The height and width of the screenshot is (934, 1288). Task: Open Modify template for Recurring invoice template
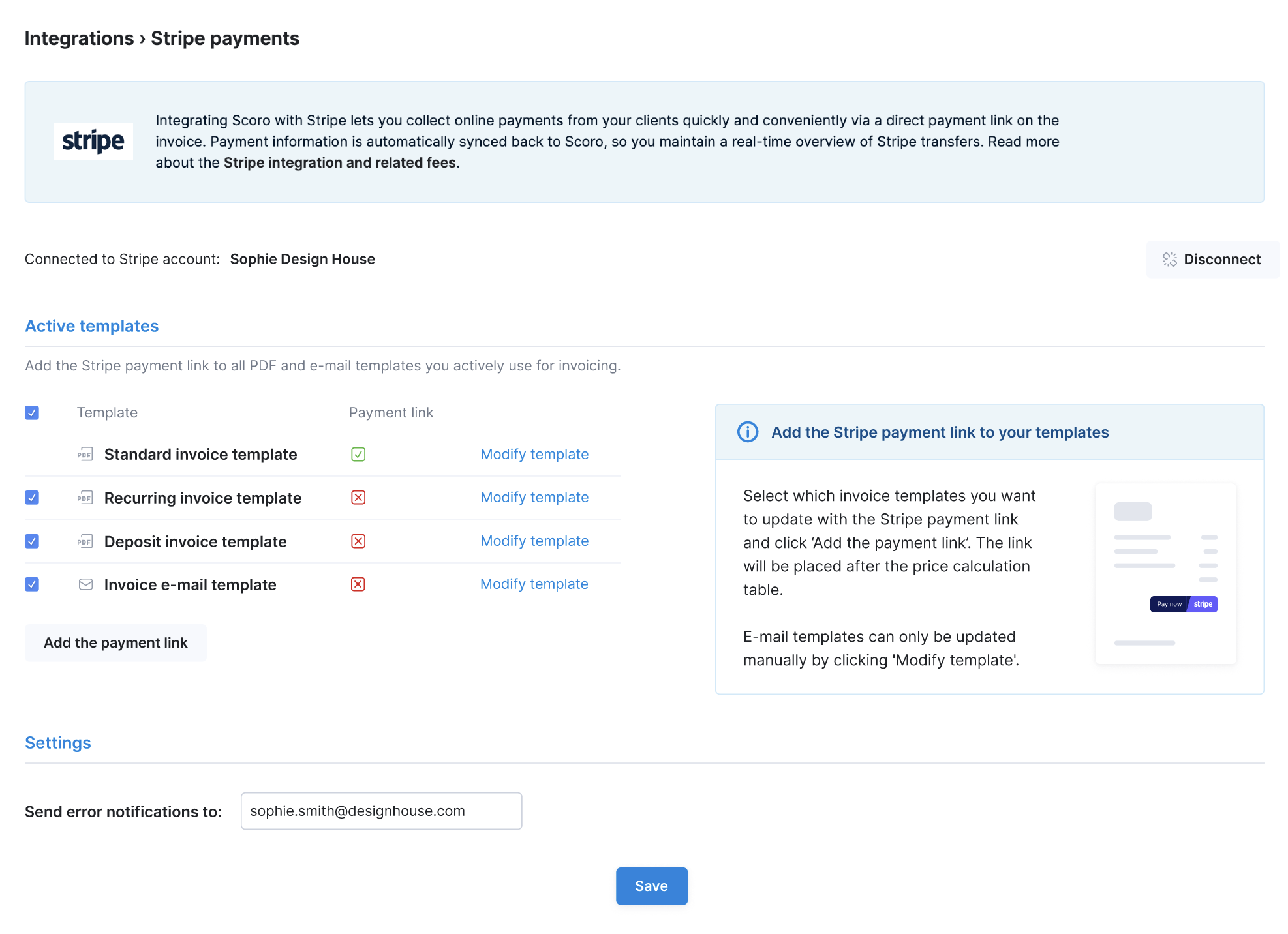coord(534,498)
